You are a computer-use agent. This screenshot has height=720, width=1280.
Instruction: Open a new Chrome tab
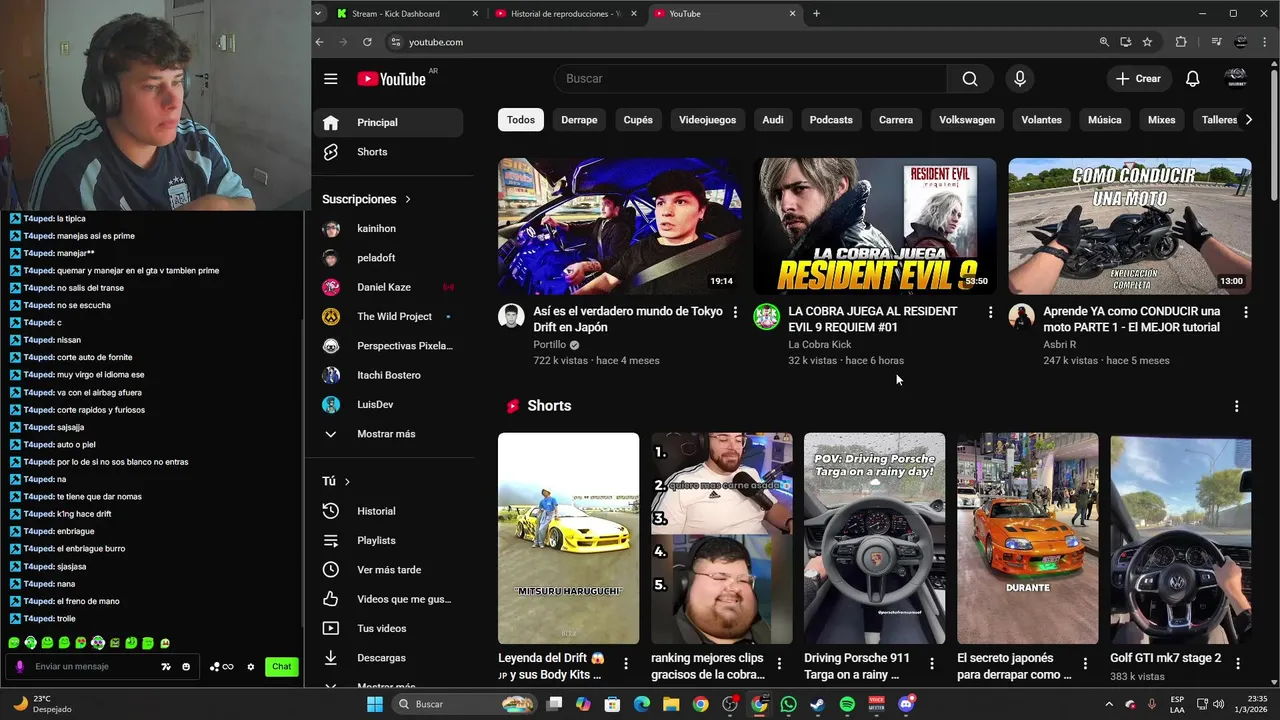(817, 13)
